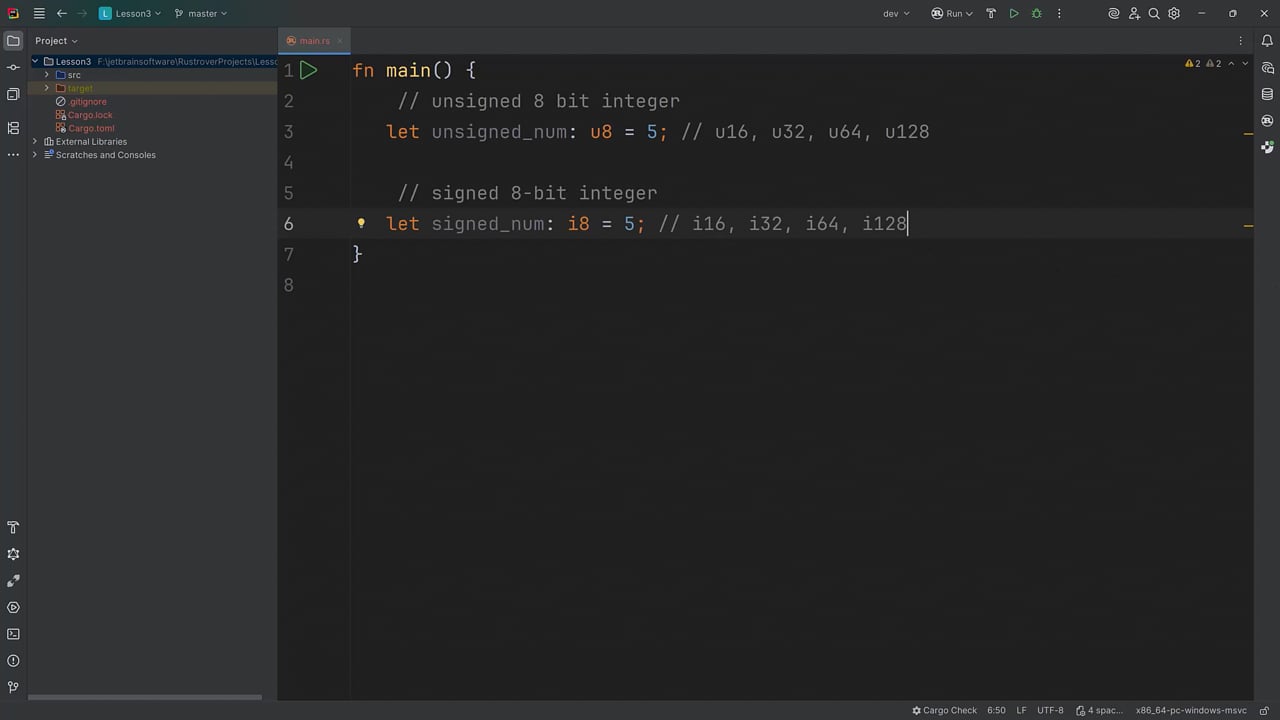Open the Terminal tool window
Viewport: 1280px width, 720px height.
(13, 634)
